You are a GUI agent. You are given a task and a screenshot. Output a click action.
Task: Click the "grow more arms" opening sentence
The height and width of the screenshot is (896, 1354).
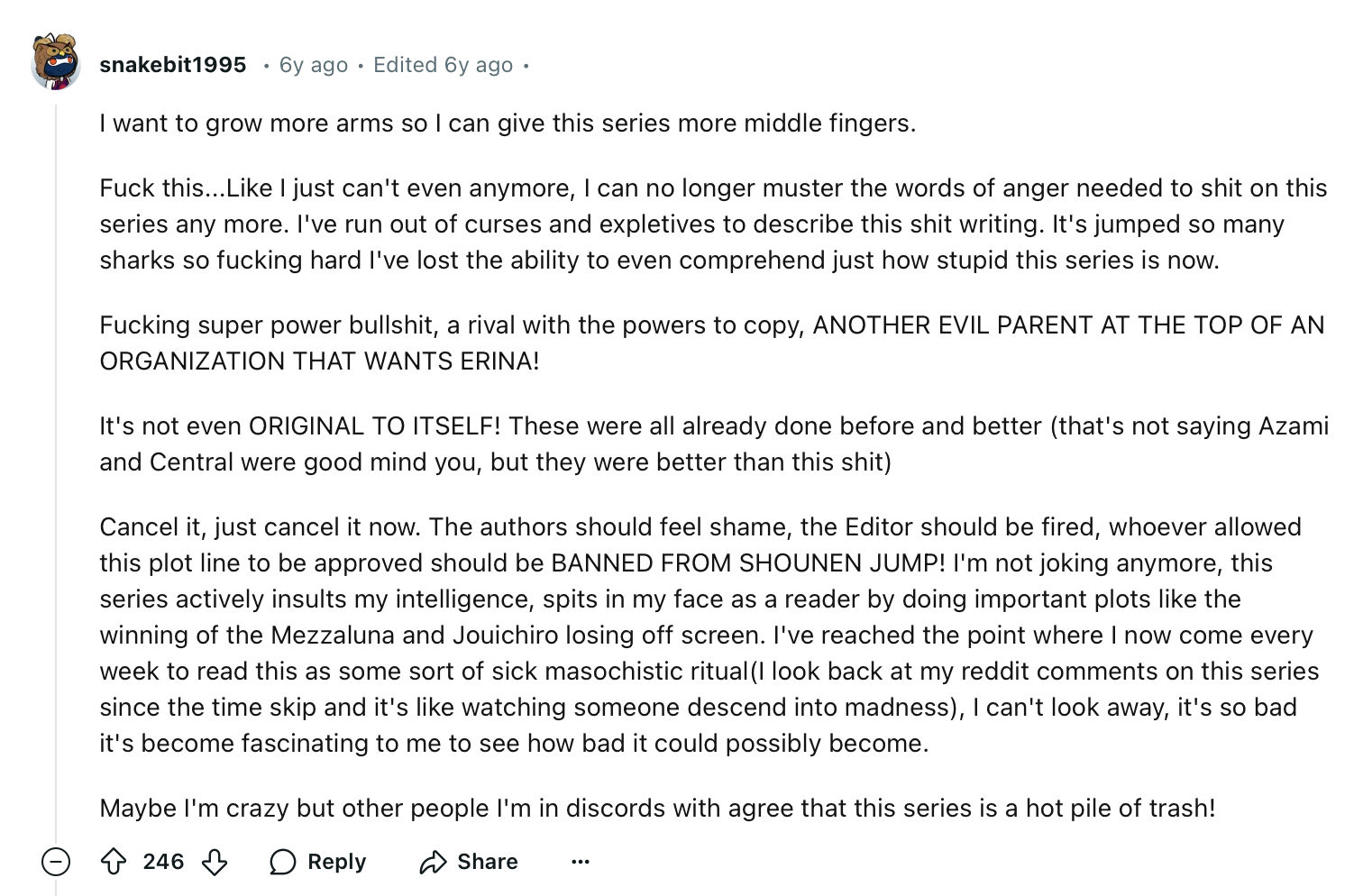click(508, 123)
